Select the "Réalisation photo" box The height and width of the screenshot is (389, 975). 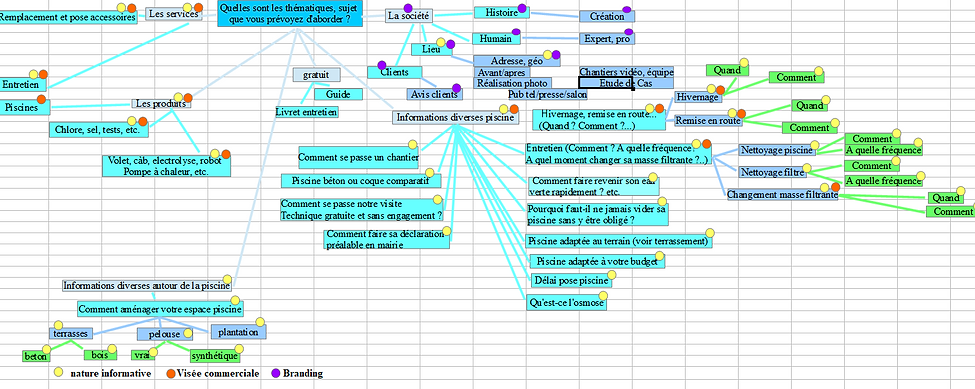[x=512, y=83]
